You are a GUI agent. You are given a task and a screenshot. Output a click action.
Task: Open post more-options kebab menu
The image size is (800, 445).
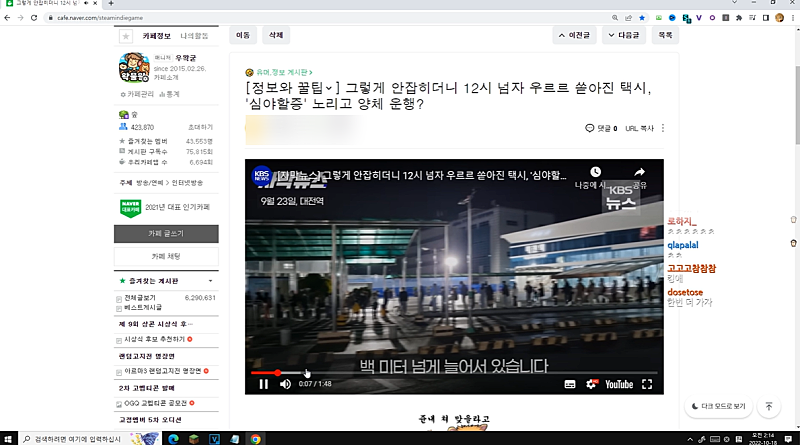click(663, 128)
